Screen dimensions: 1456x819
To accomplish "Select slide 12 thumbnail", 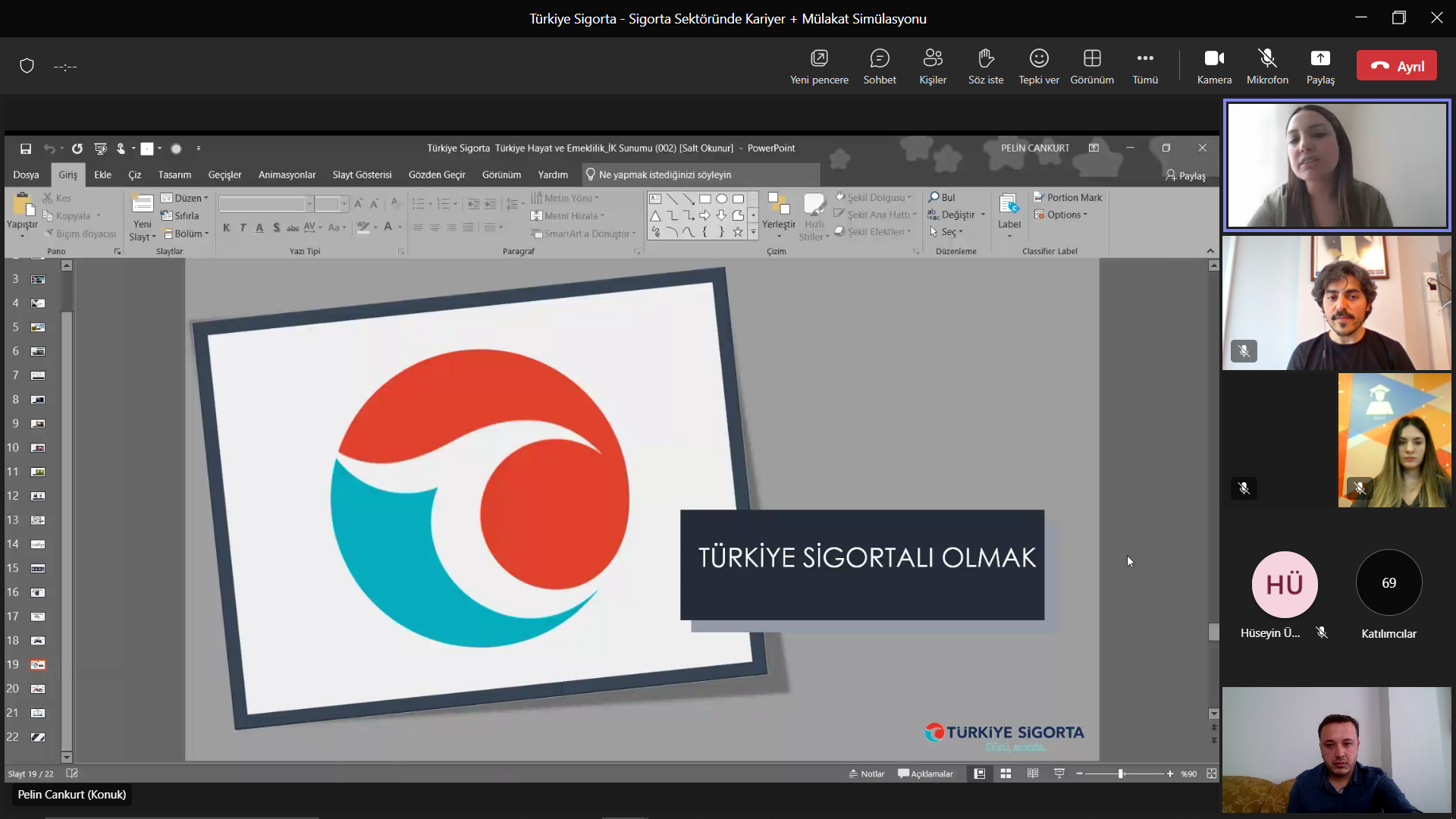I will (38, 496).
